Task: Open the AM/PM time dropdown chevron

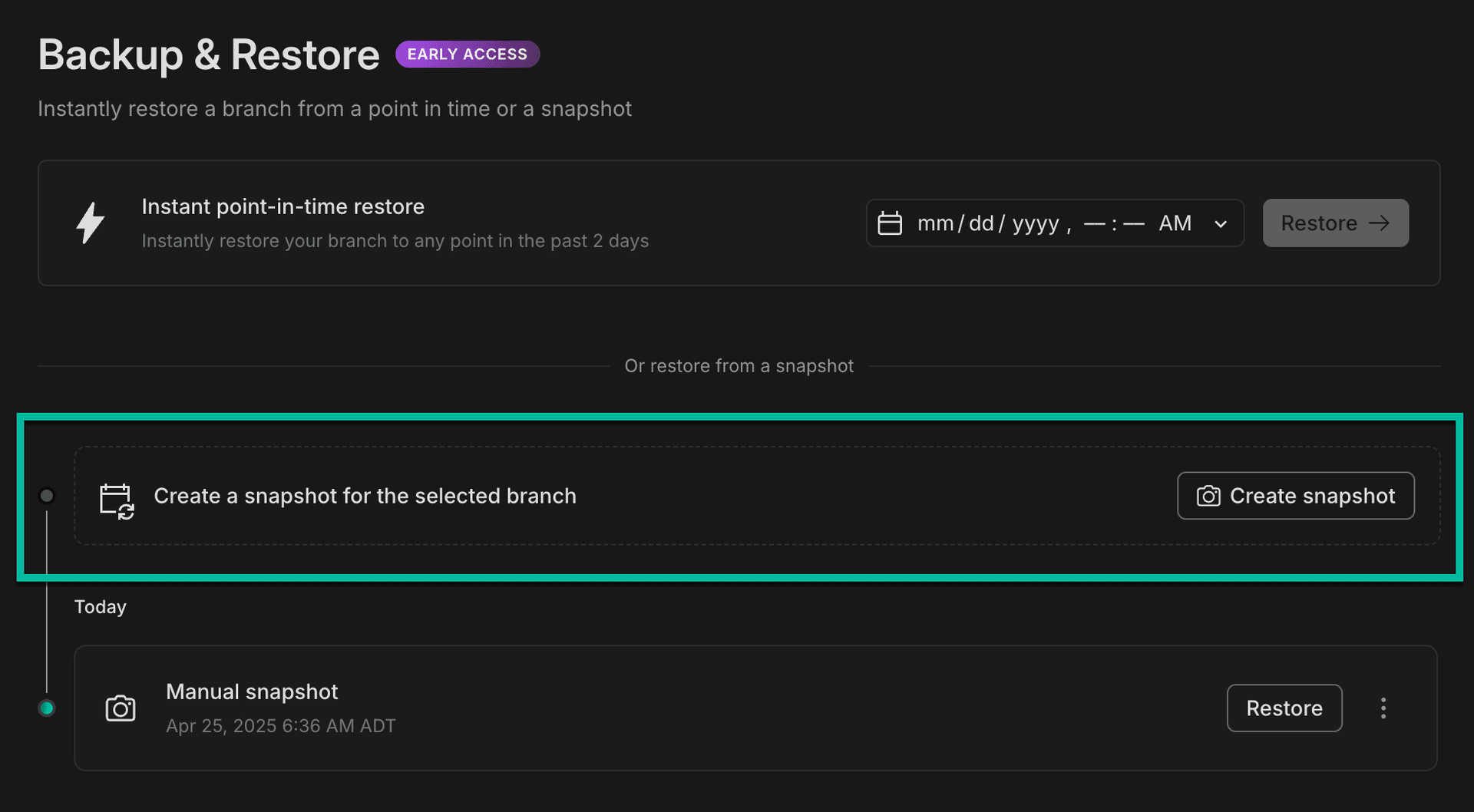Action: pos(1221,224)
